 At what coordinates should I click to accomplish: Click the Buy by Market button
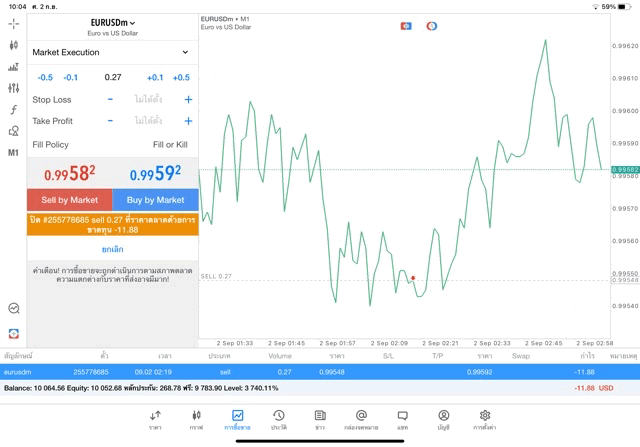156,200
